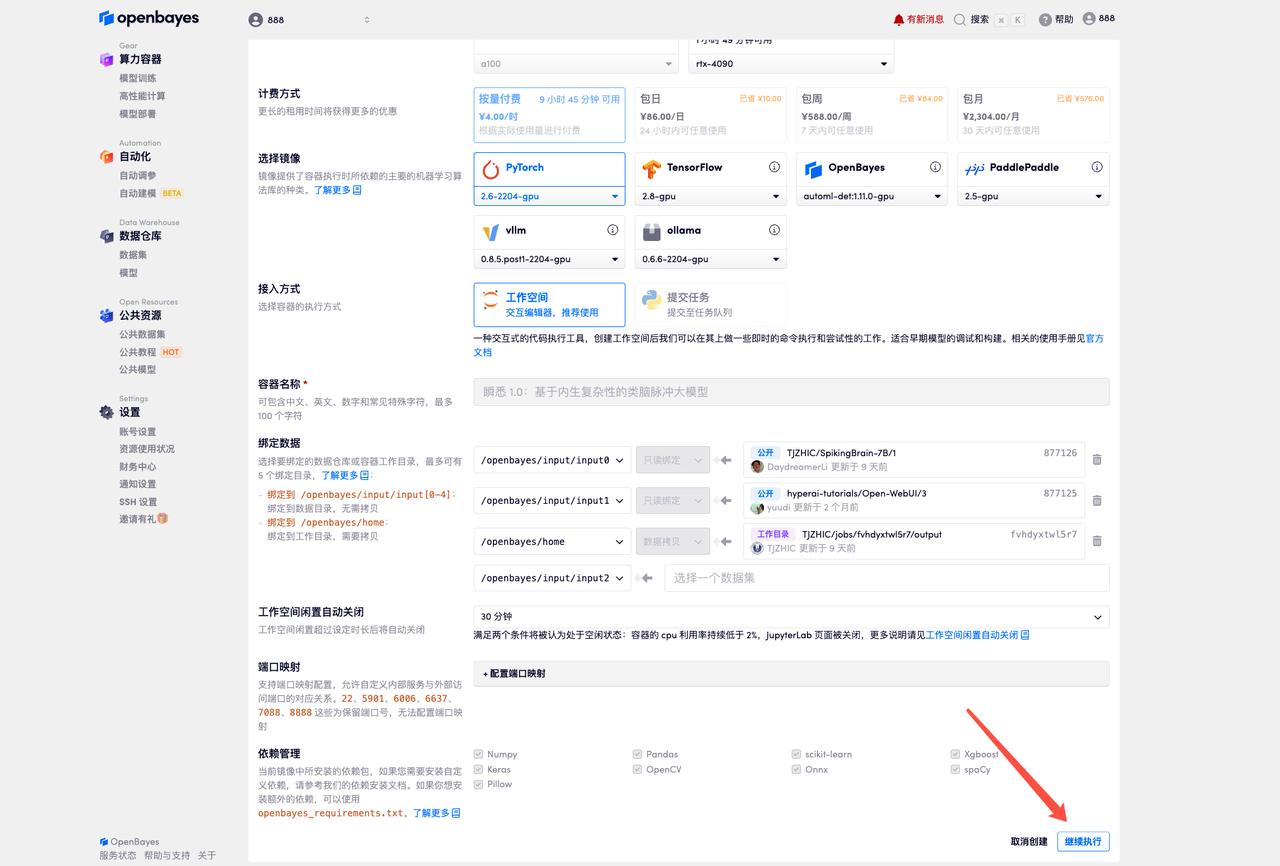Open PaddlePaddle 2.5-gpu version dropdown
Image resolution: width=1280 pixels, height=866 pixels.
[1033, 196]
